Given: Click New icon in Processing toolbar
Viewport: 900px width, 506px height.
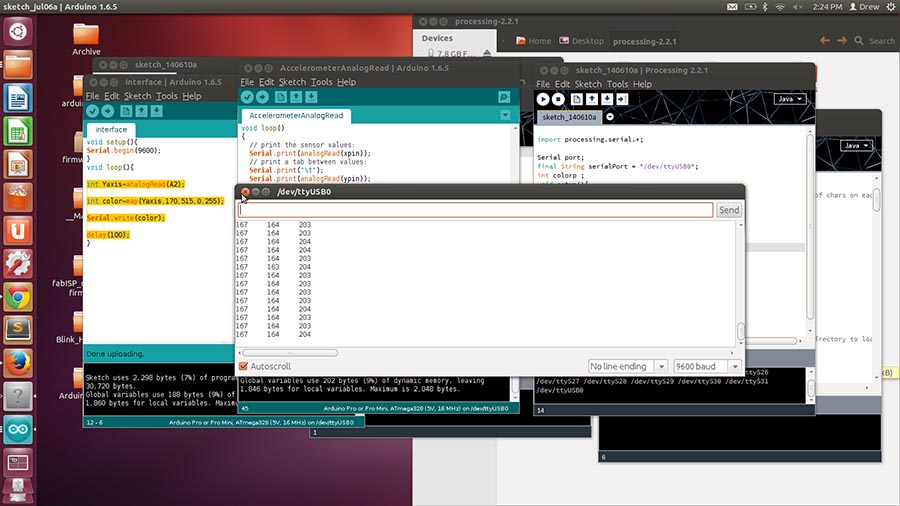Looking at the screenshot, I should point(577,99).
